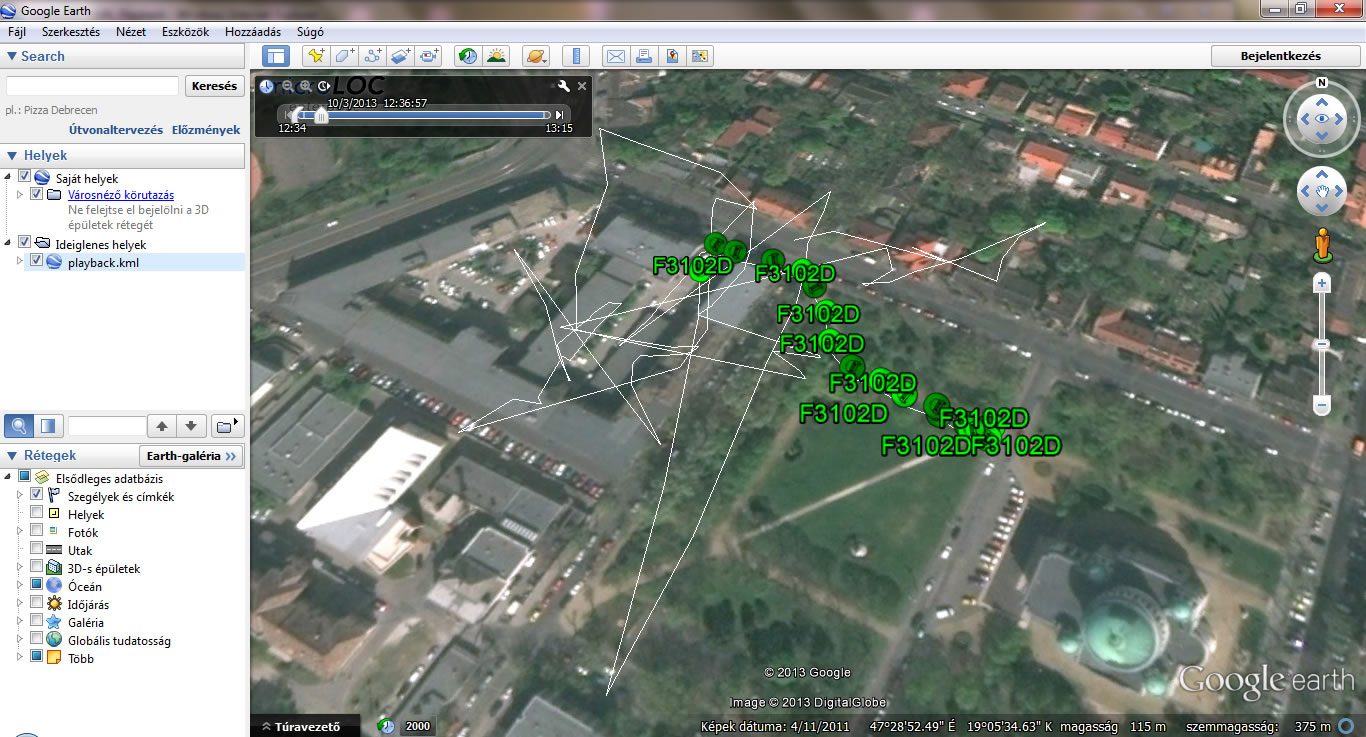This screenshot has height=737, width=1366.
Task: Open the Hozzáadás menu
Action: tap(253, 32)
